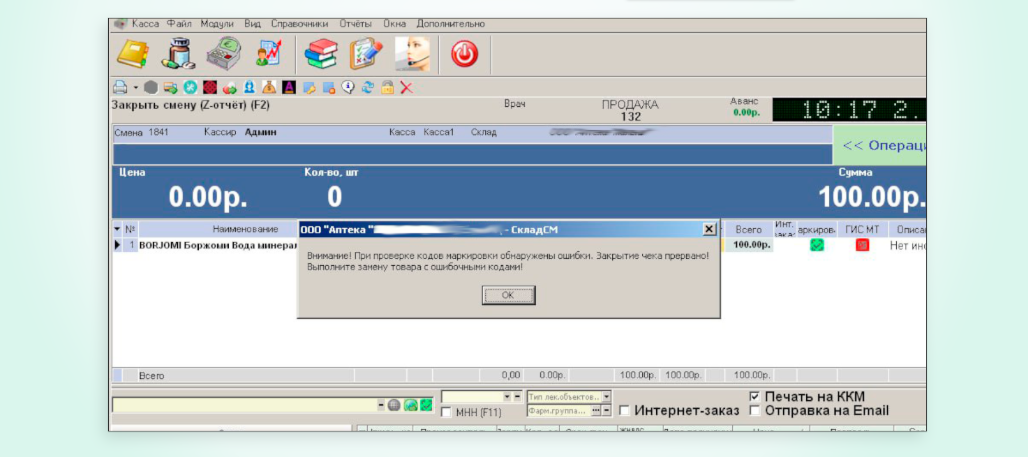Open the stacked books reference icon
This screenshot has width=1028, height=457.
click(x=321, y=53)
